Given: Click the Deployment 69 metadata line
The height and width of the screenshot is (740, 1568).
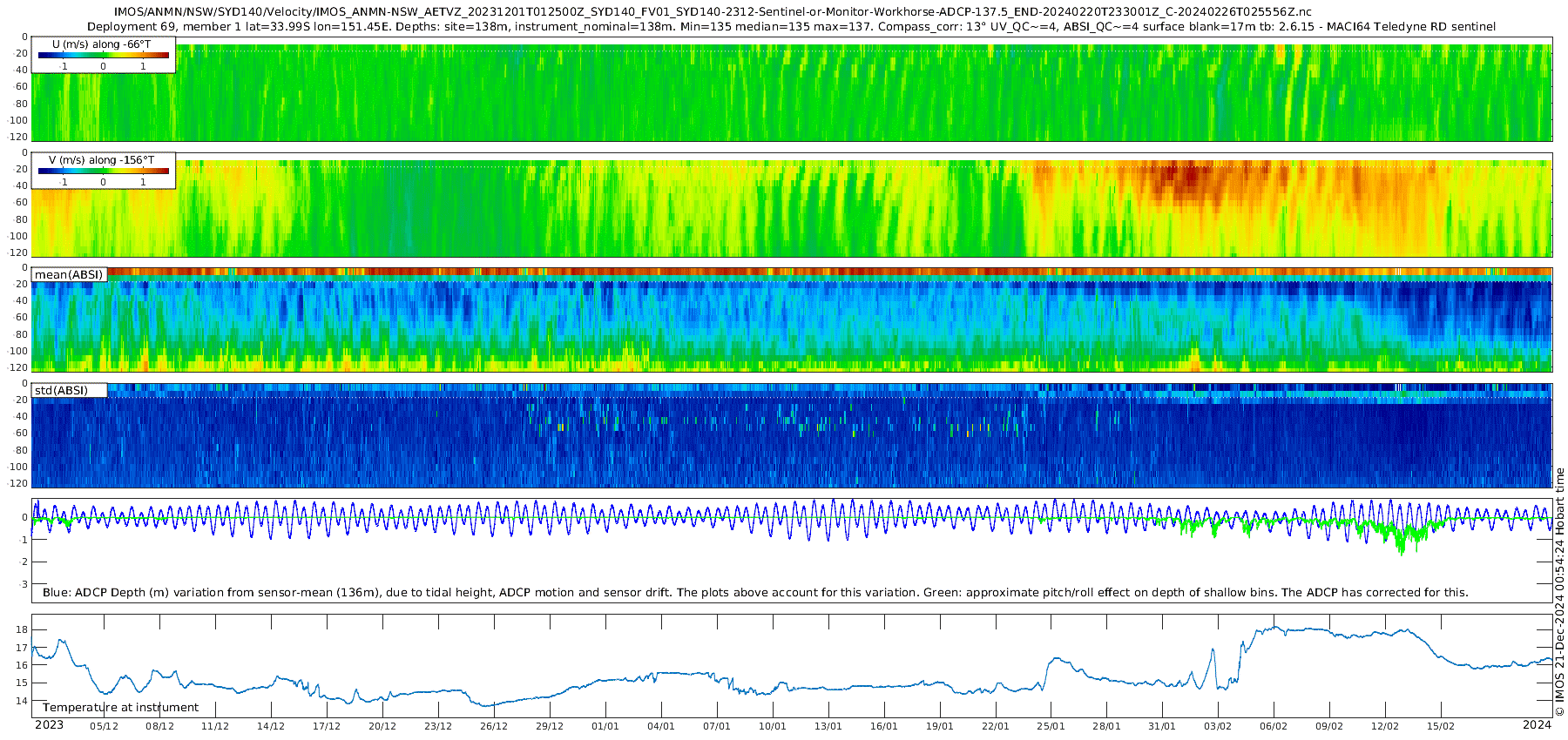Looking at the screenshot, I should point(791,27).
